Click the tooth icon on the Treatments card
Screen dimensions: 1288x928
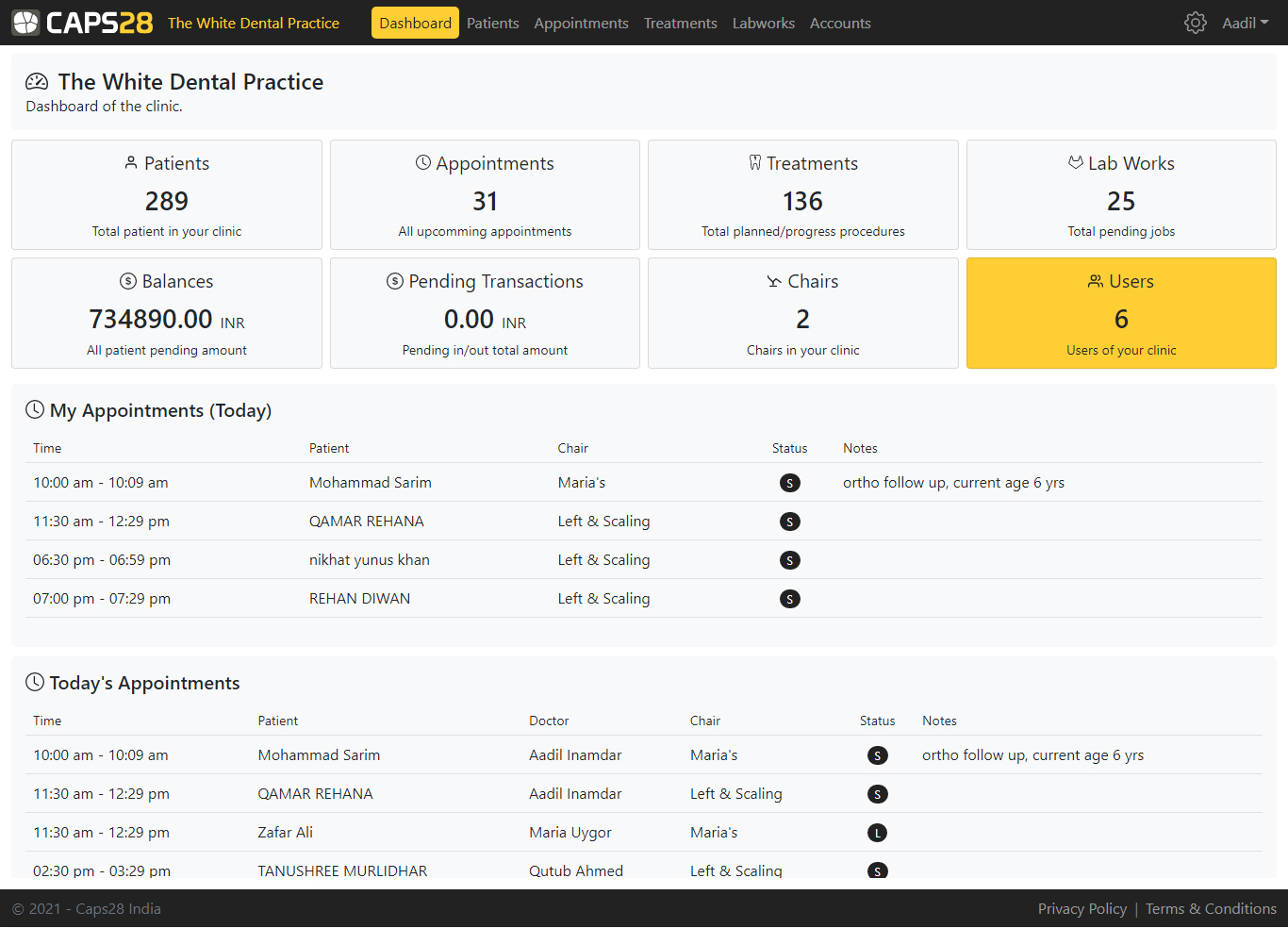coord(754,161)
